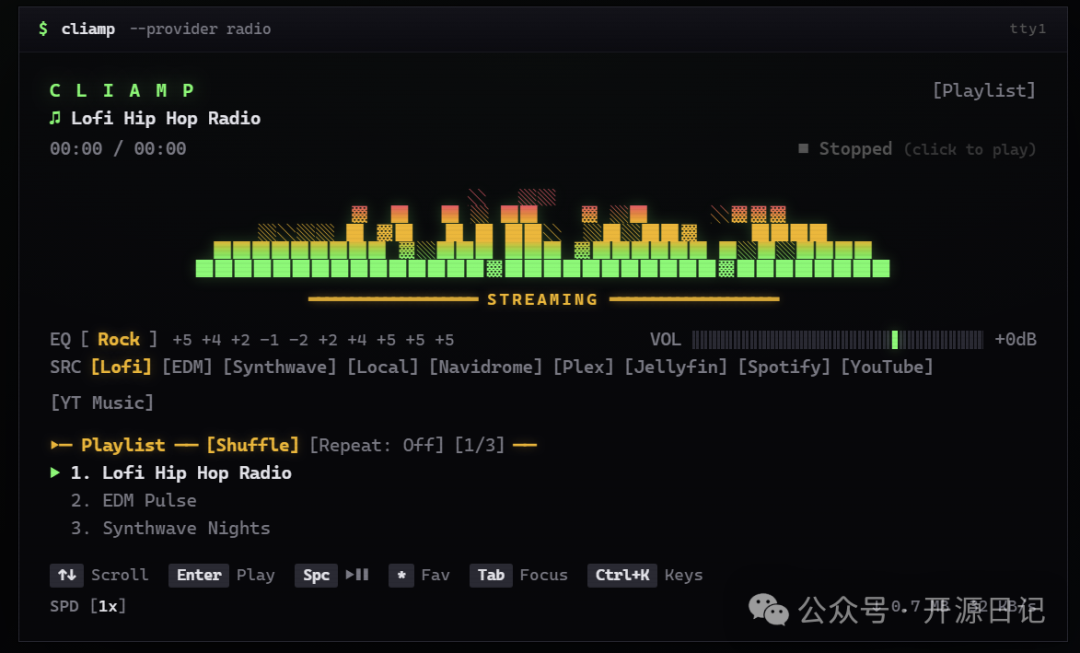Select the Spotify source tab
The image size is (1080, 653).
point(784,366)
